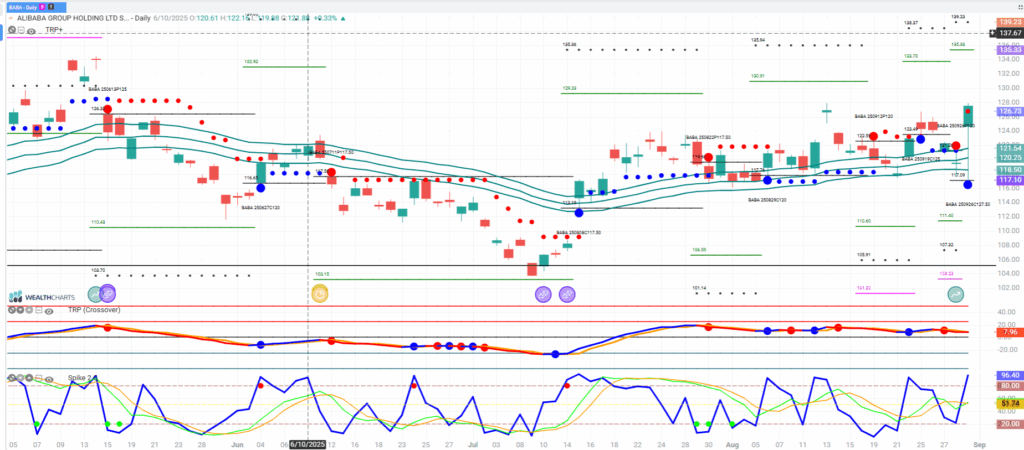Click the purple event icon near July 10
The image size is (1024, 450).
pos(543,295)
